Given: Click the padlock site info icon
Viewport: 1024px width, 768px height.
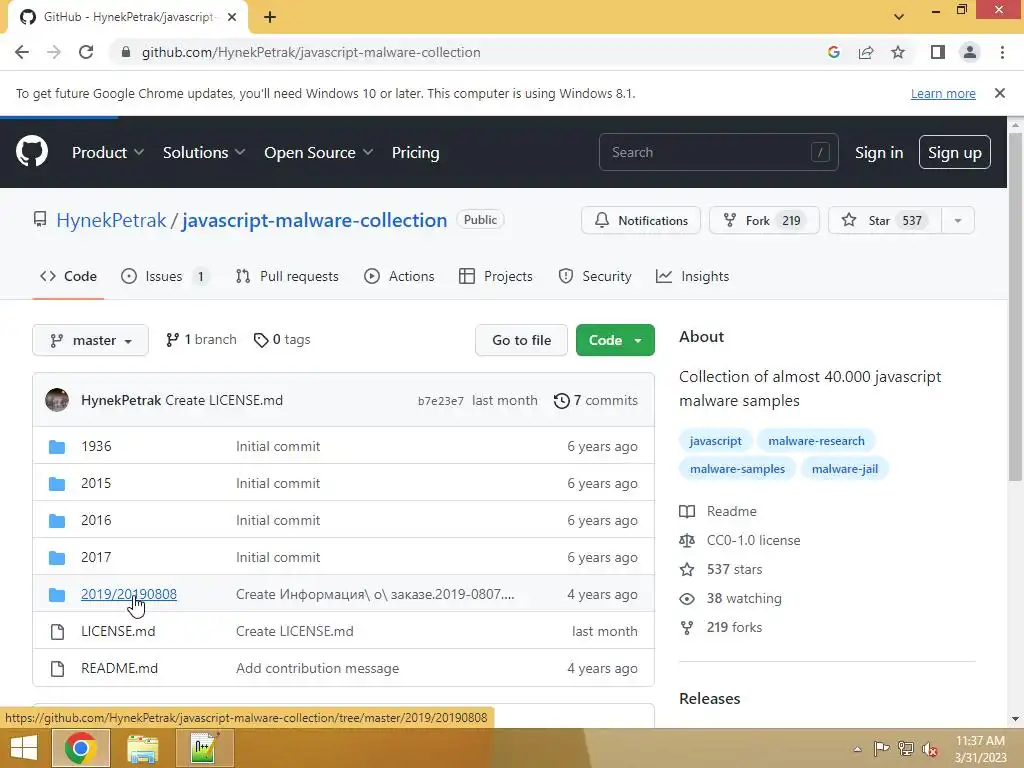Looking at the screenshot, I should pyautogui.click(x=125, y=52).
